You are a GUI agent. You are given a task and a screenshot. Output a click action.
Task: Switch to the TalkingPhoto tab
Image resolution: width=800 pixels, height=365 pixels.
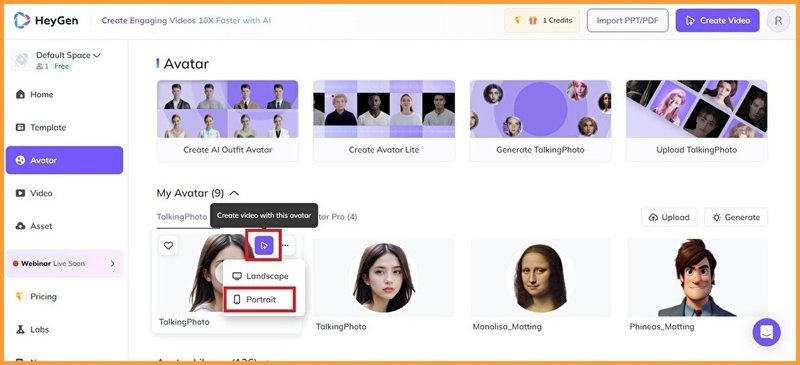coord(182,217)
